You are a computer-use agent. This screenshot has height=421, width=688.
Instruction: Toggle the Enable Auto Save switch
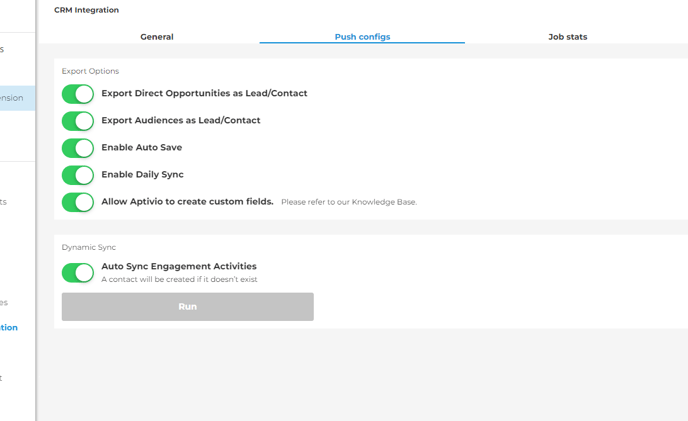click(x=78, y=148)
